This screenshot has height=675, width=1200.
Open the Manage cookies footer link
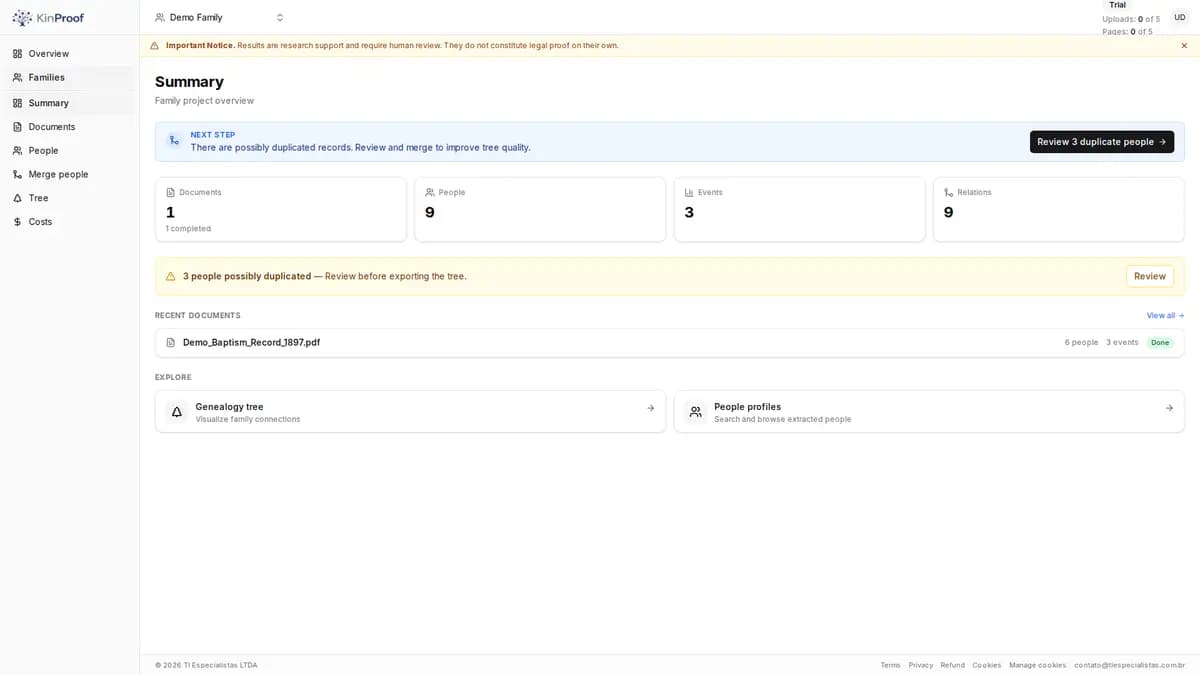pyautogui.click(x=1037, y=665)
